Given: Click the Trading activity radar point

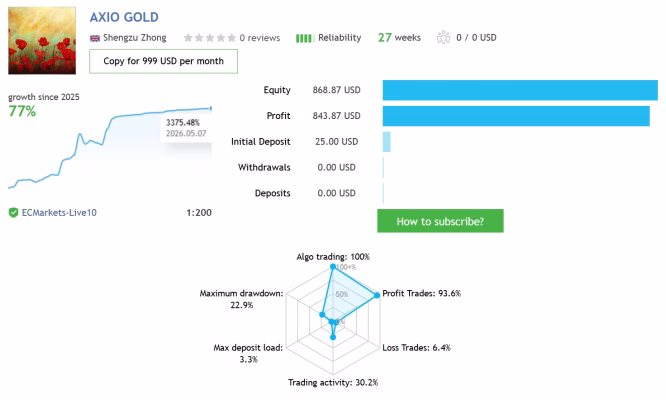Looking at the screenshot, I should pos(333,337).
